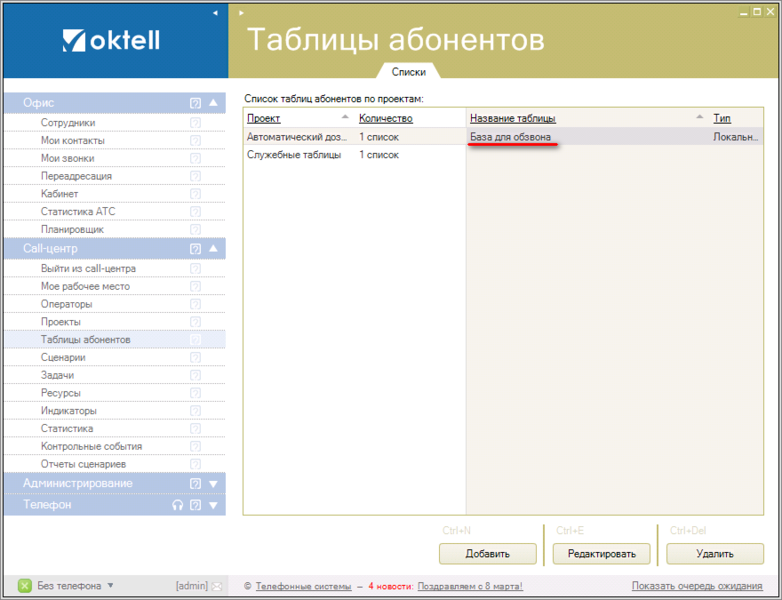
Task: Open help icon for Кабинет
Action: tap(196, 194)
